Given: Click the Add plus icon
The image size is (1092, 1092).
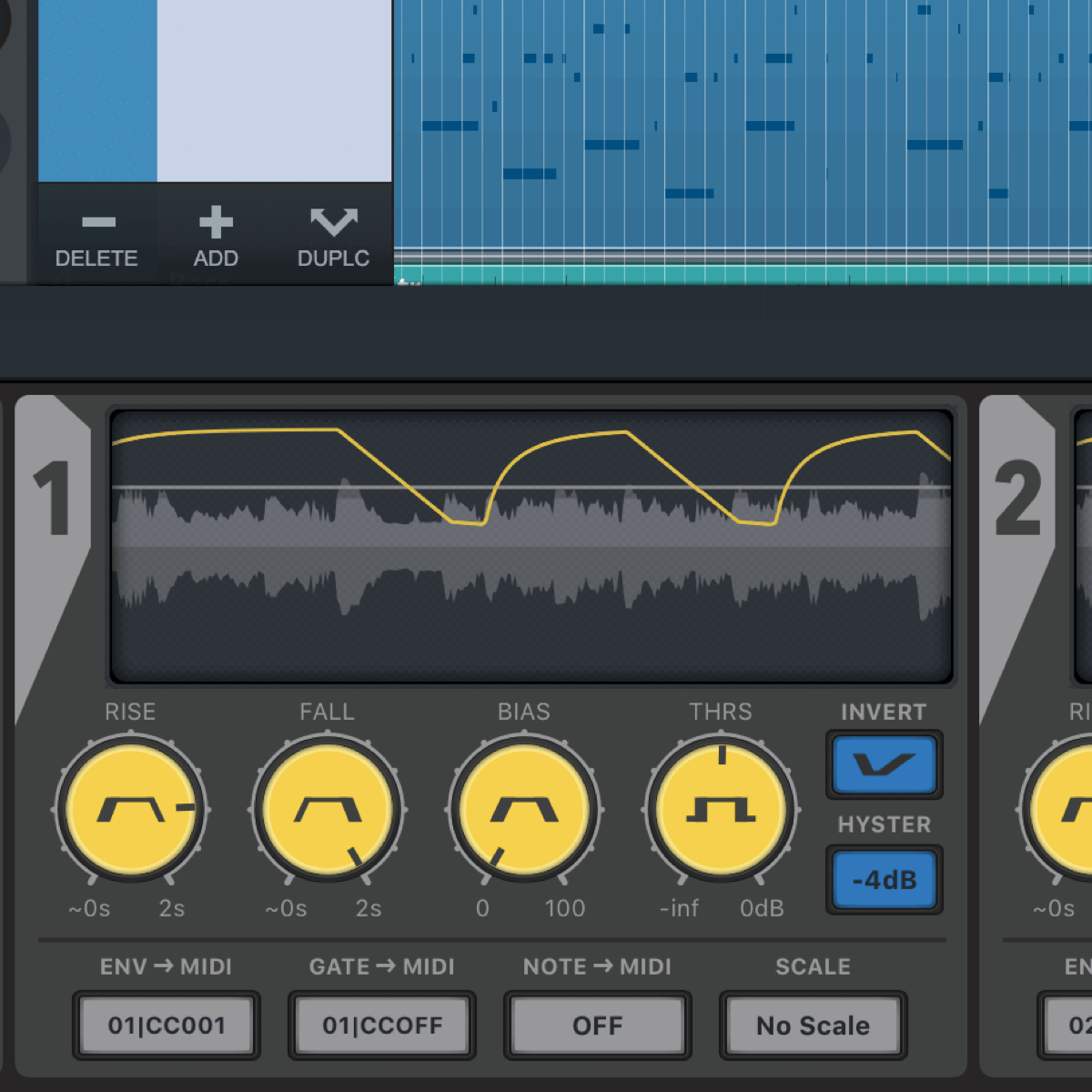Looking at the screenshot, I should pyautogui.click(x=216, y=223).
